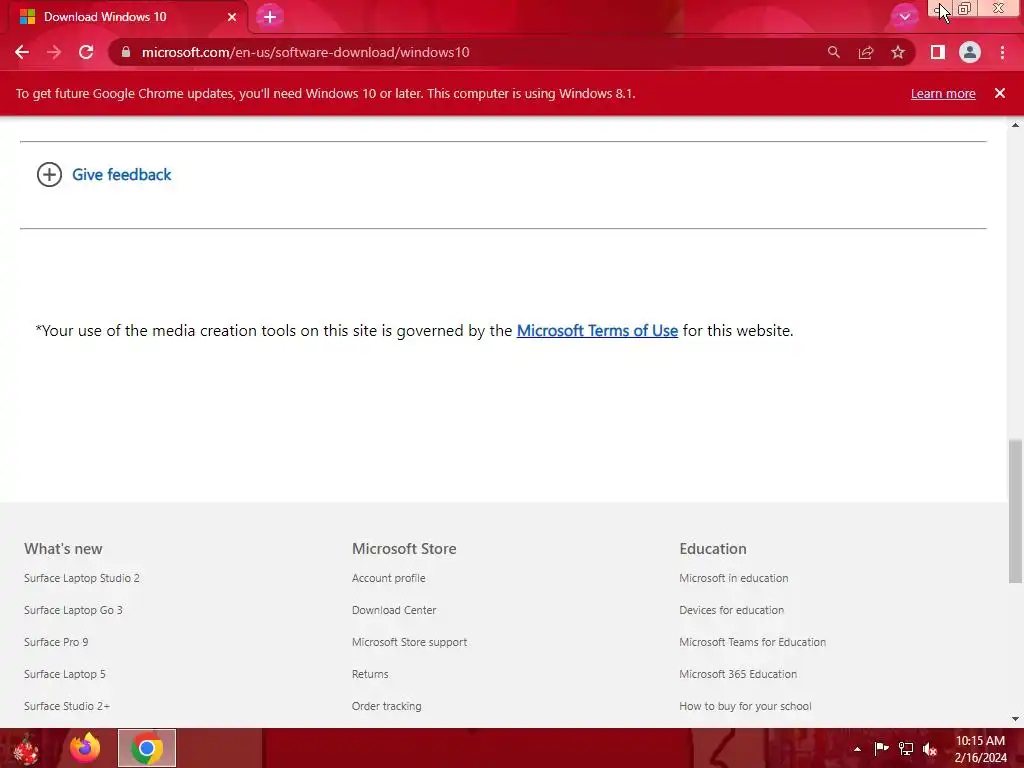The image size is (1024, 768).
Task: Open Devices for education link
Action: point(731,610)
